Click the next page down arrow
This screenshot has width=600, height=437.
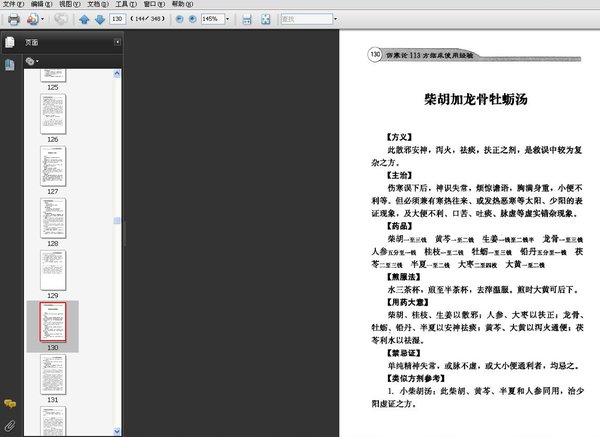(x=100, y=19)
